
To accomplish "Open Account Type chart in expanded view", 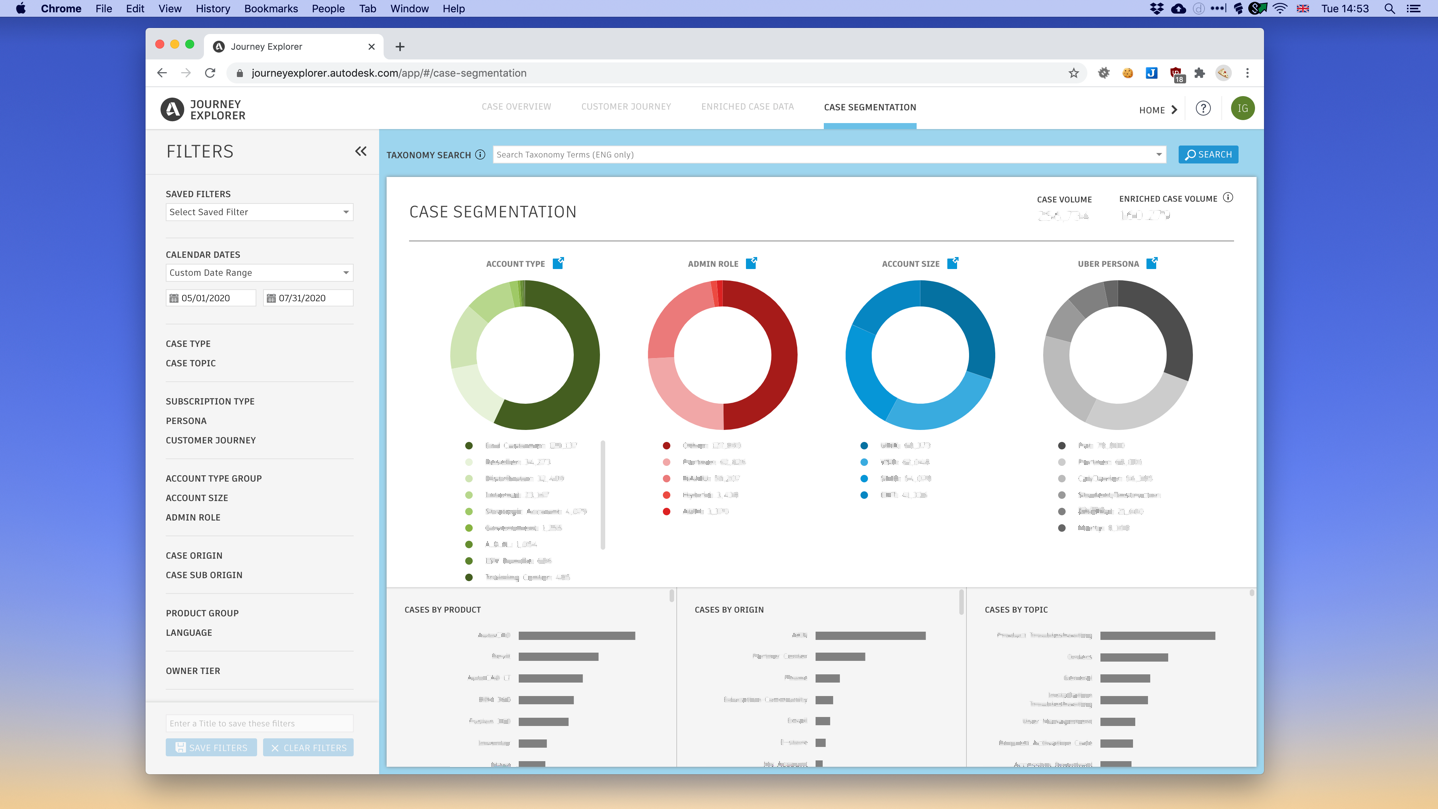I will coord(558,263).
